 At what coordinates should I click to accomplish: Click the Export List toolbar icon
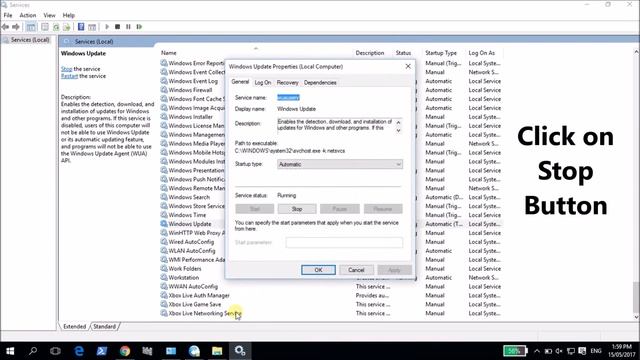click(x=67, y=27)
